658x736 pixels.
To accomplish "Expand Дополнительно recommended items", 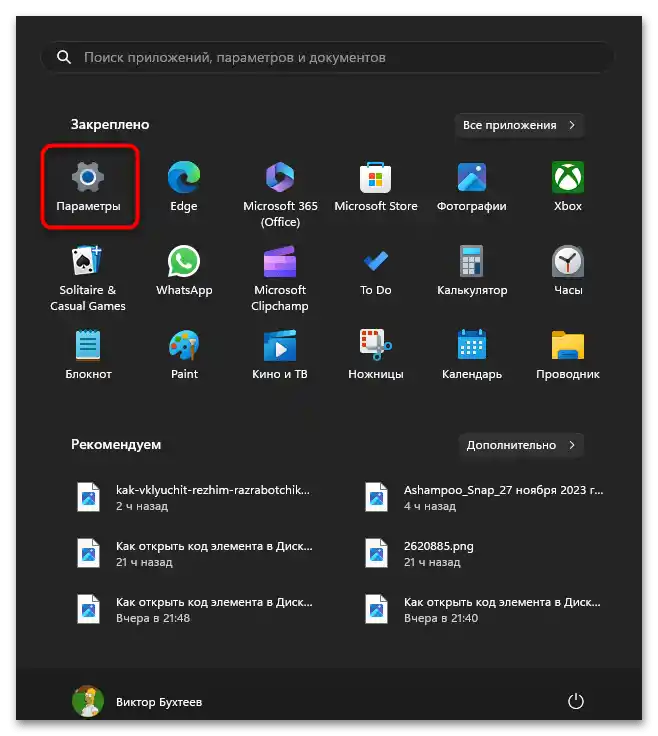I will (521, 445).
